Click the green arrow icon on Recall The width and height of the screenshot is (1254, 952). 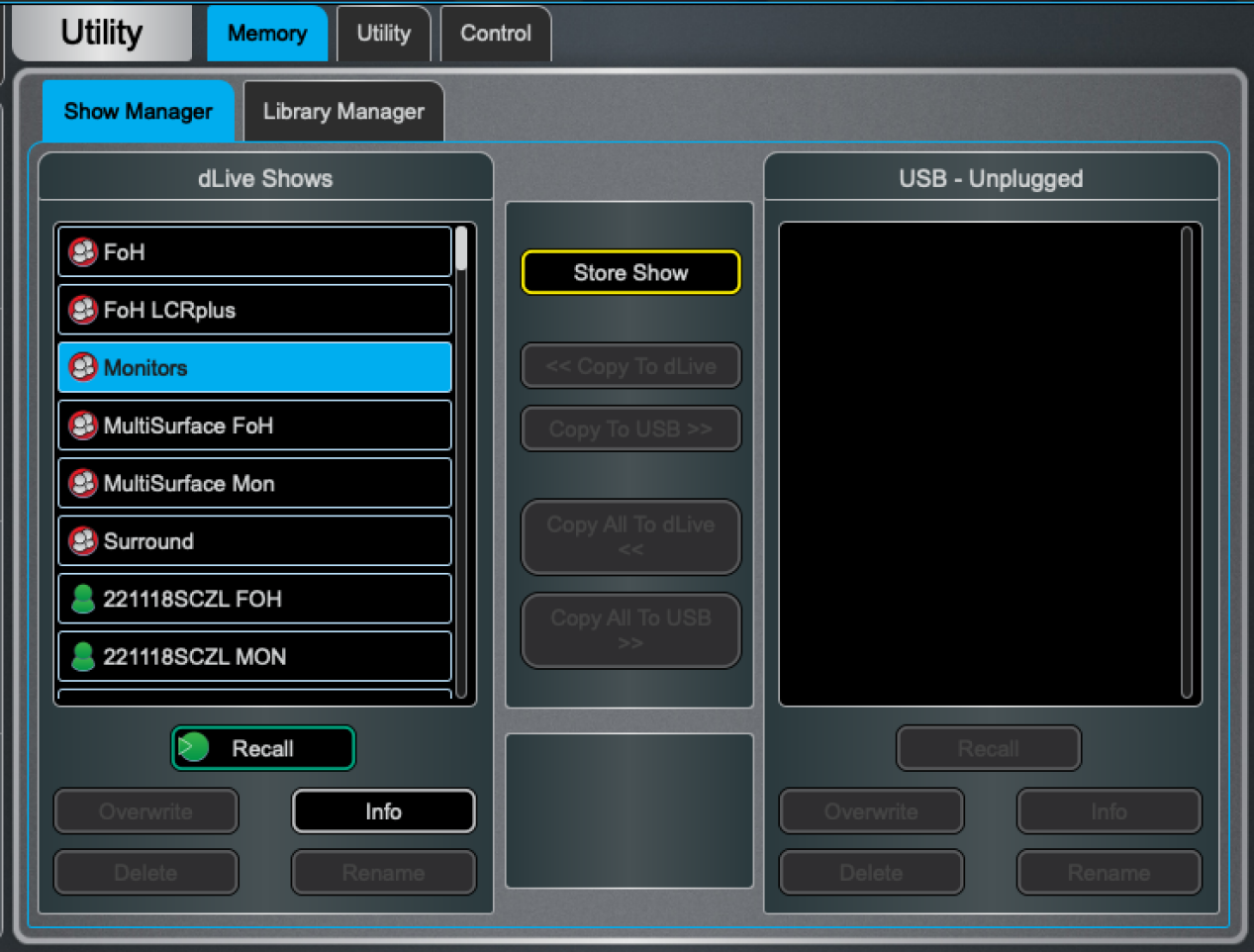[x=193, y=747]
